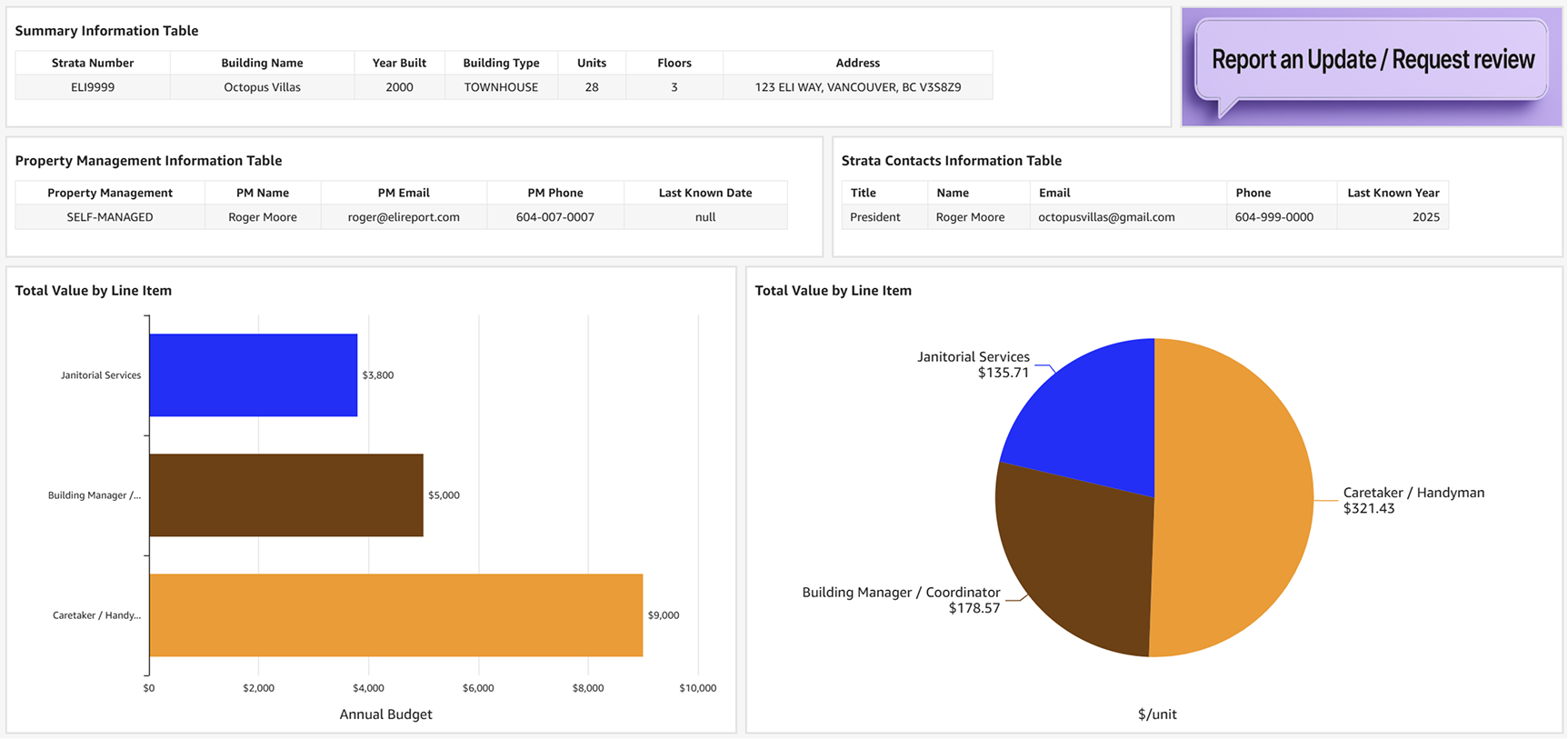Screen dimensions: 1568x739
Task: Select the blue Janitorial Services bar
Action: (253, 375)
